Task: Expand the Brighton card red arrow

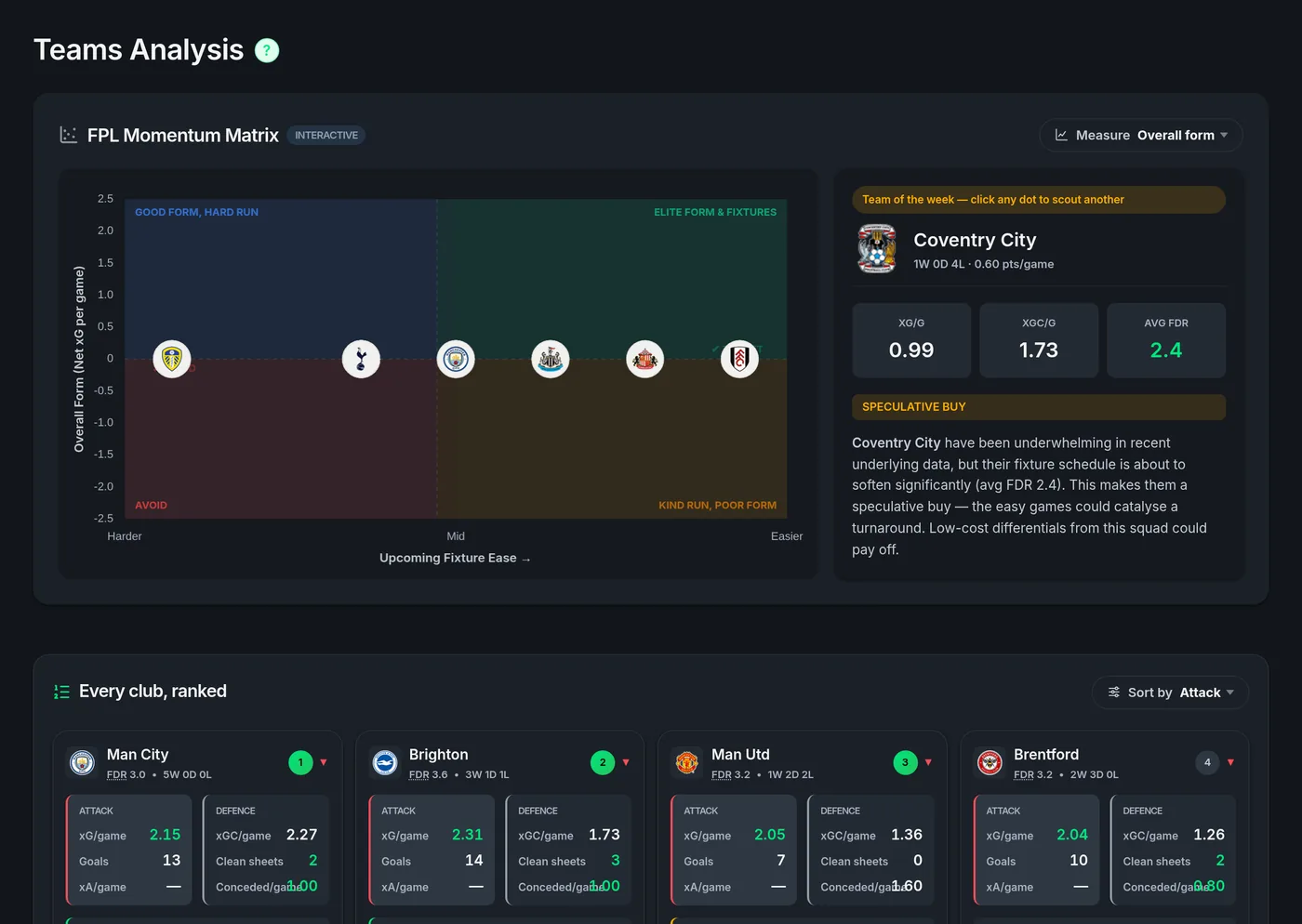Action: tap(626, 762)
